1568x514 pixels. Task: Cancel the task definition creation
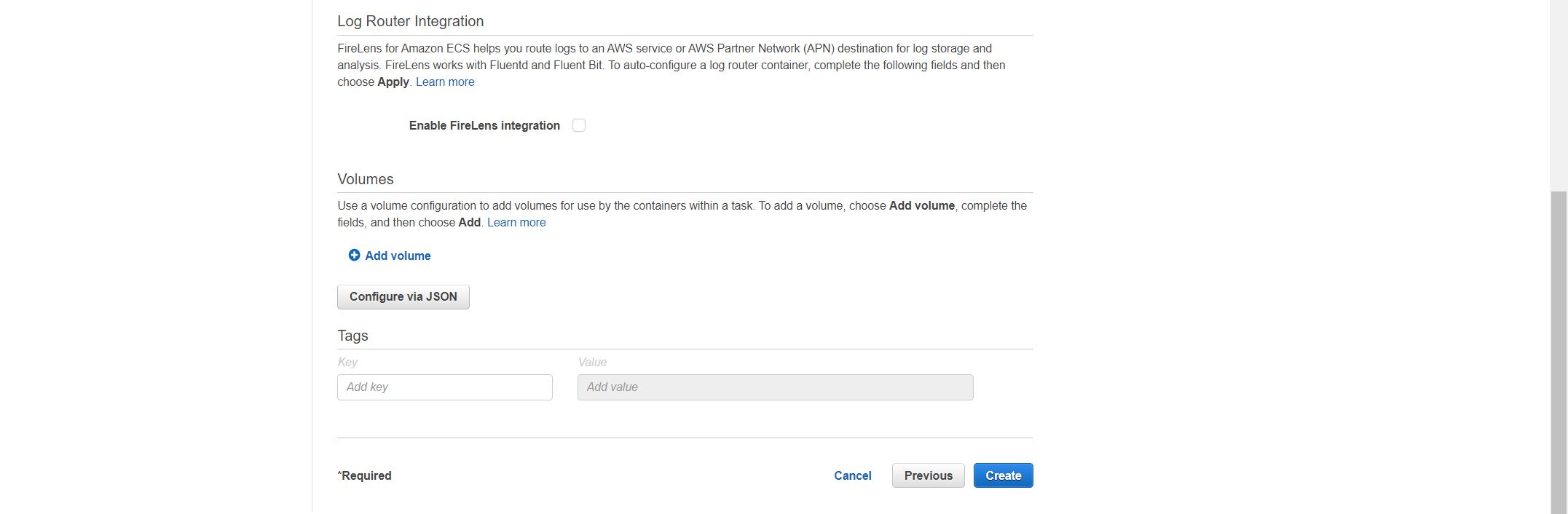(852, 475)
